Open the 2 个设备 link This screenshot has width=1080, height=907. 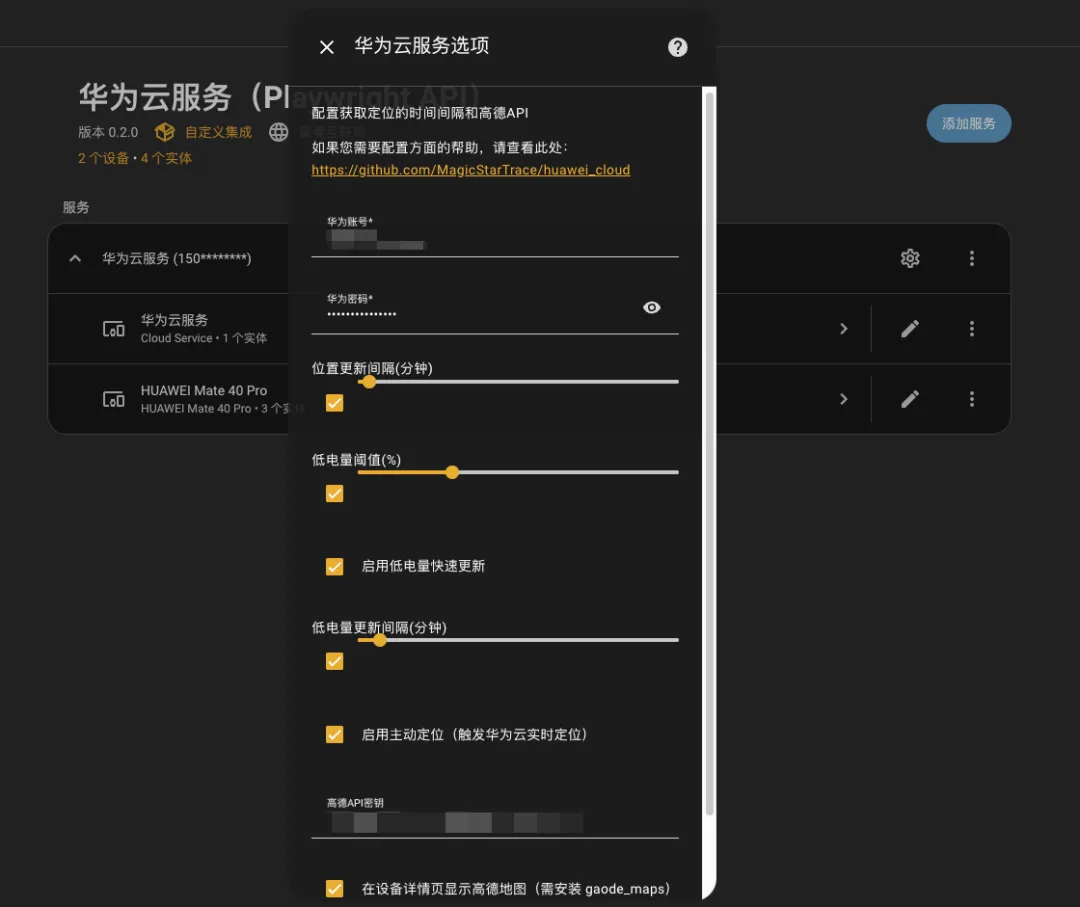103,158
